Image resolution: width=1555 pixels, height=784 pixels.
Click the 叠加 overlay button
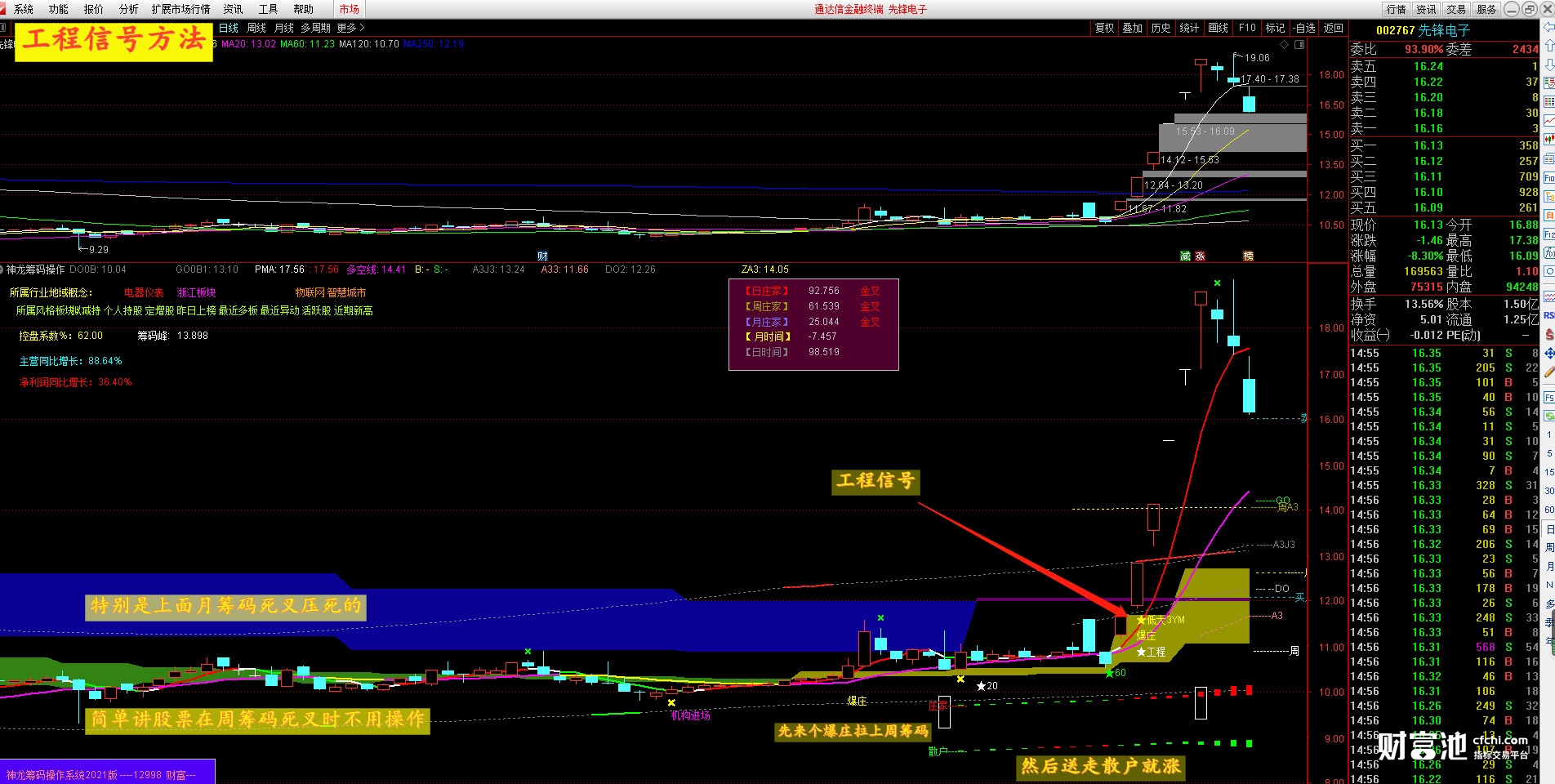click(x=1132, y=28)
